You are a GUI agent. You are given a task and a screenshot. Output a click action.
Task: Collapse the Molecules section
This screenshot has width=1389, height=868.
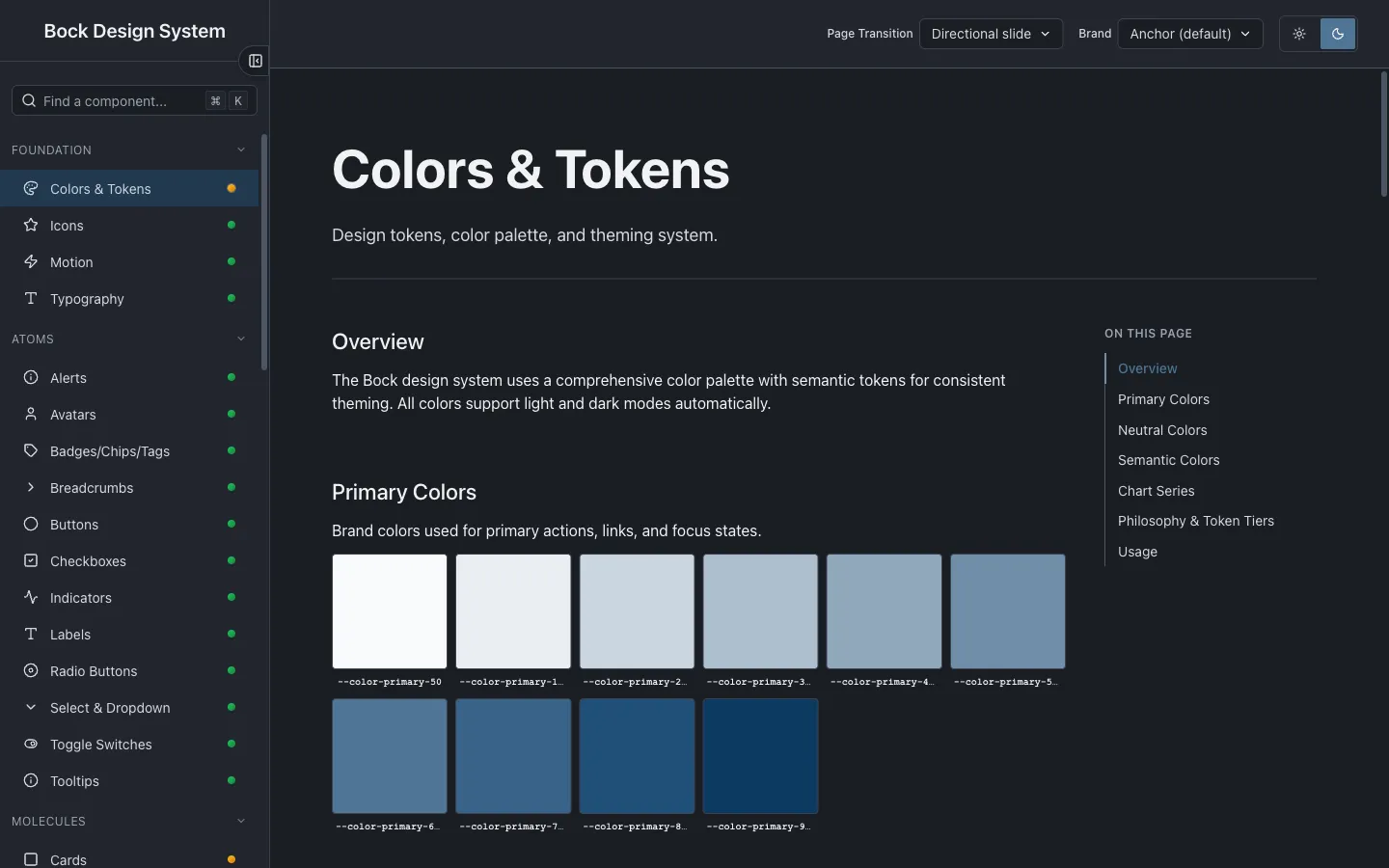coord(129,821)
